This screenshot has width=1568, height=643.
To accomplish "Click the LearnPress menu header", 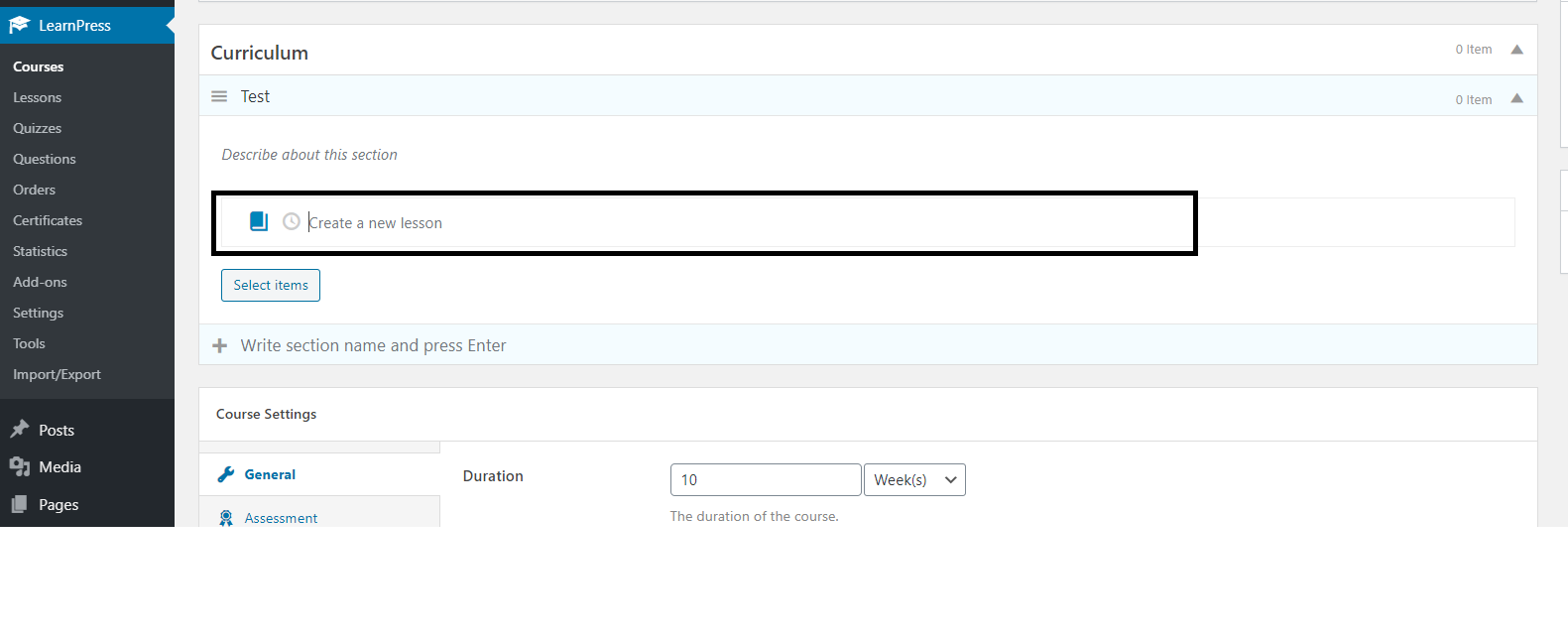I will point(87,25).
